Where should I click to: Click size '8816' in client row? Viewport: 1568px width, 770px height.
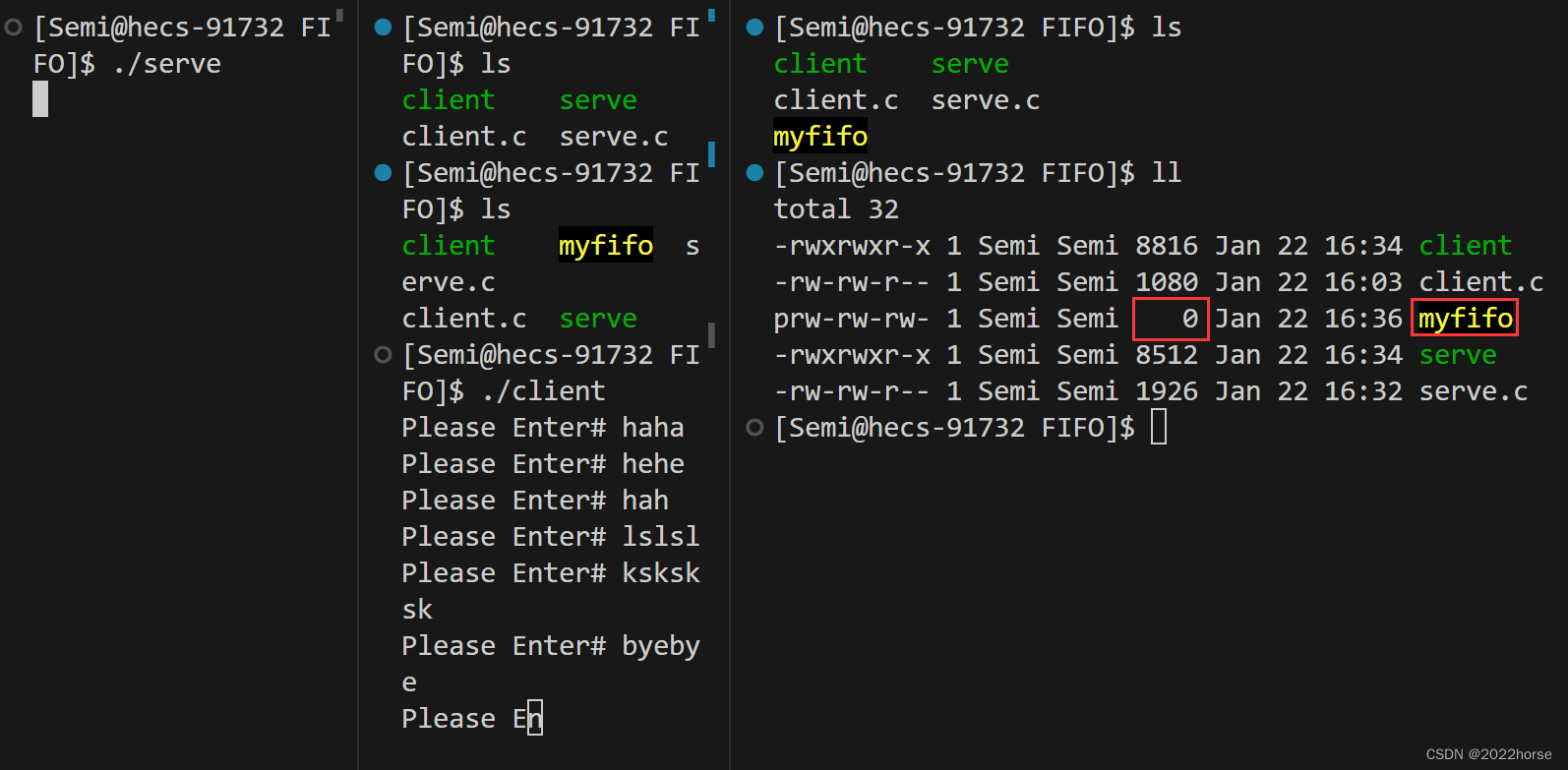(x=1167, y=246)
